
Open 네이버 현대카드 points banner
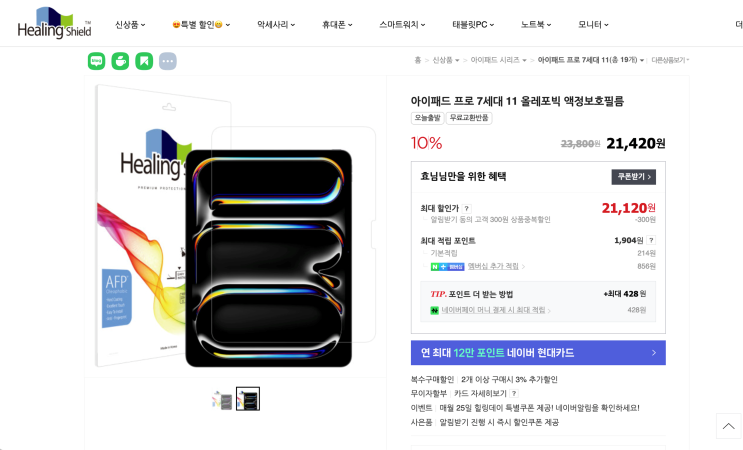(538, 352)
